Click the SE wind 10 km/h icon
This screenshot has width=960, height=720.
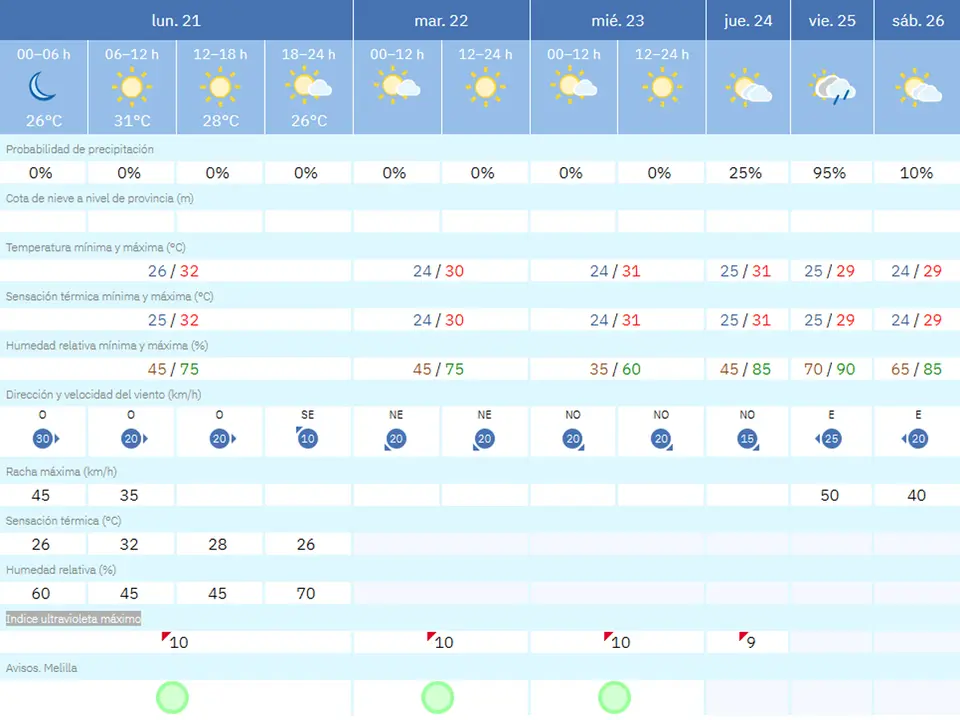(x=307, y=438)
